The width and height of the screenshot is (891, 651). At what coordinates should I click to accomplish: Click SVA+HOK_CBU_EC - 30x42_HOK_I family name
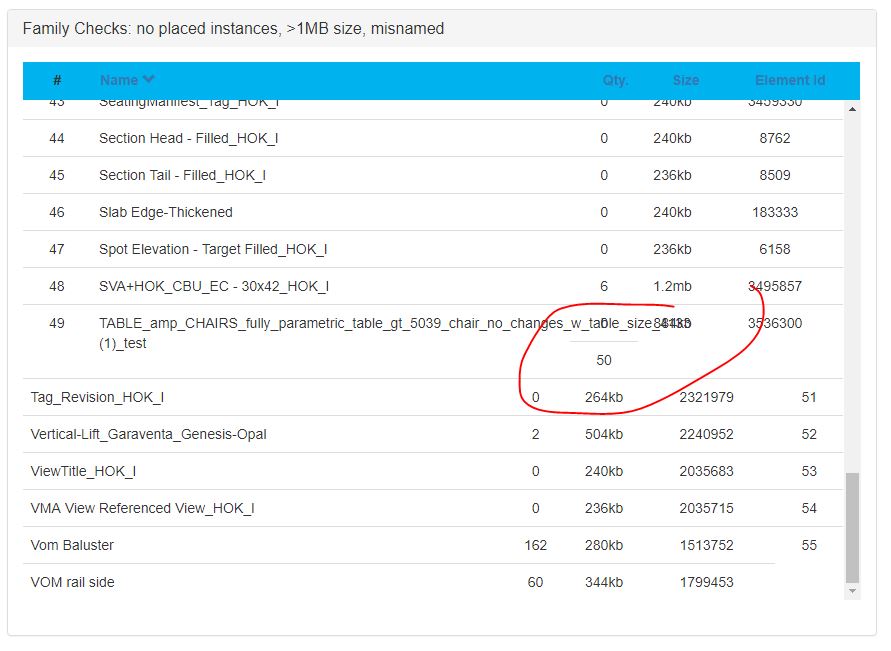click(214, 286)
